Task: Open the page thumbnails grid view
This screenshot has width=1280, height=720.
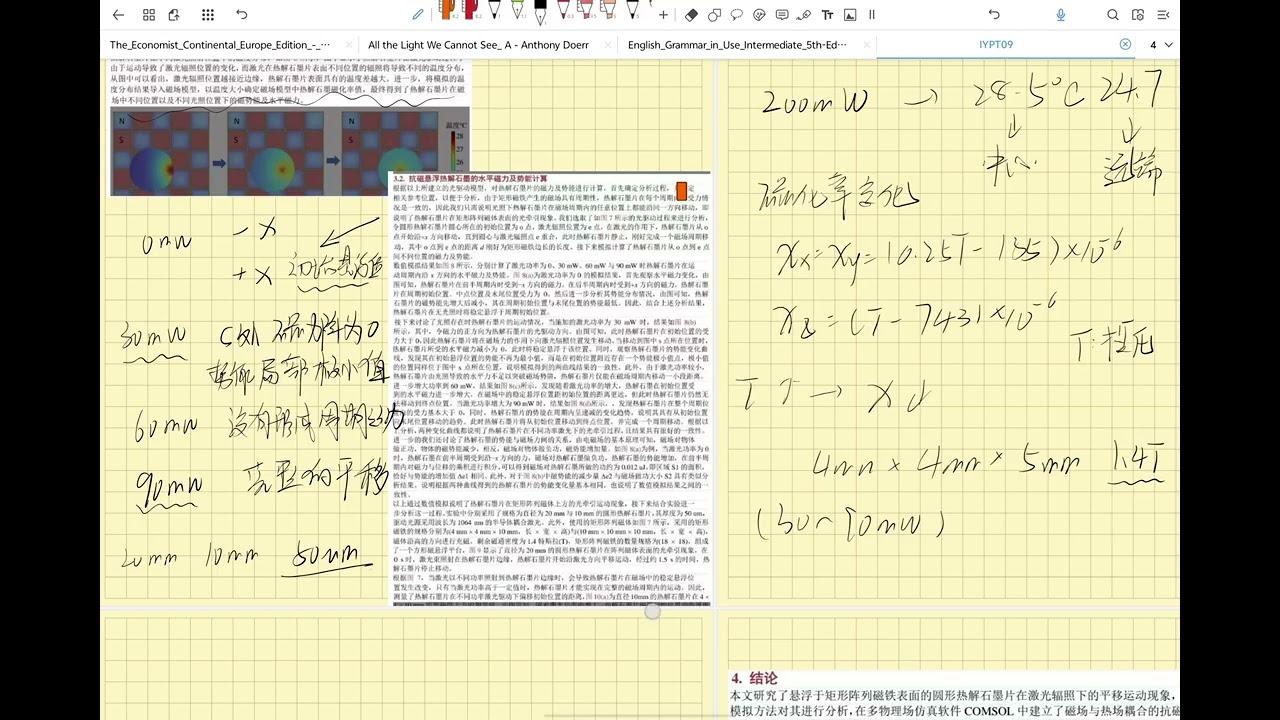Action: coord(149,15)
